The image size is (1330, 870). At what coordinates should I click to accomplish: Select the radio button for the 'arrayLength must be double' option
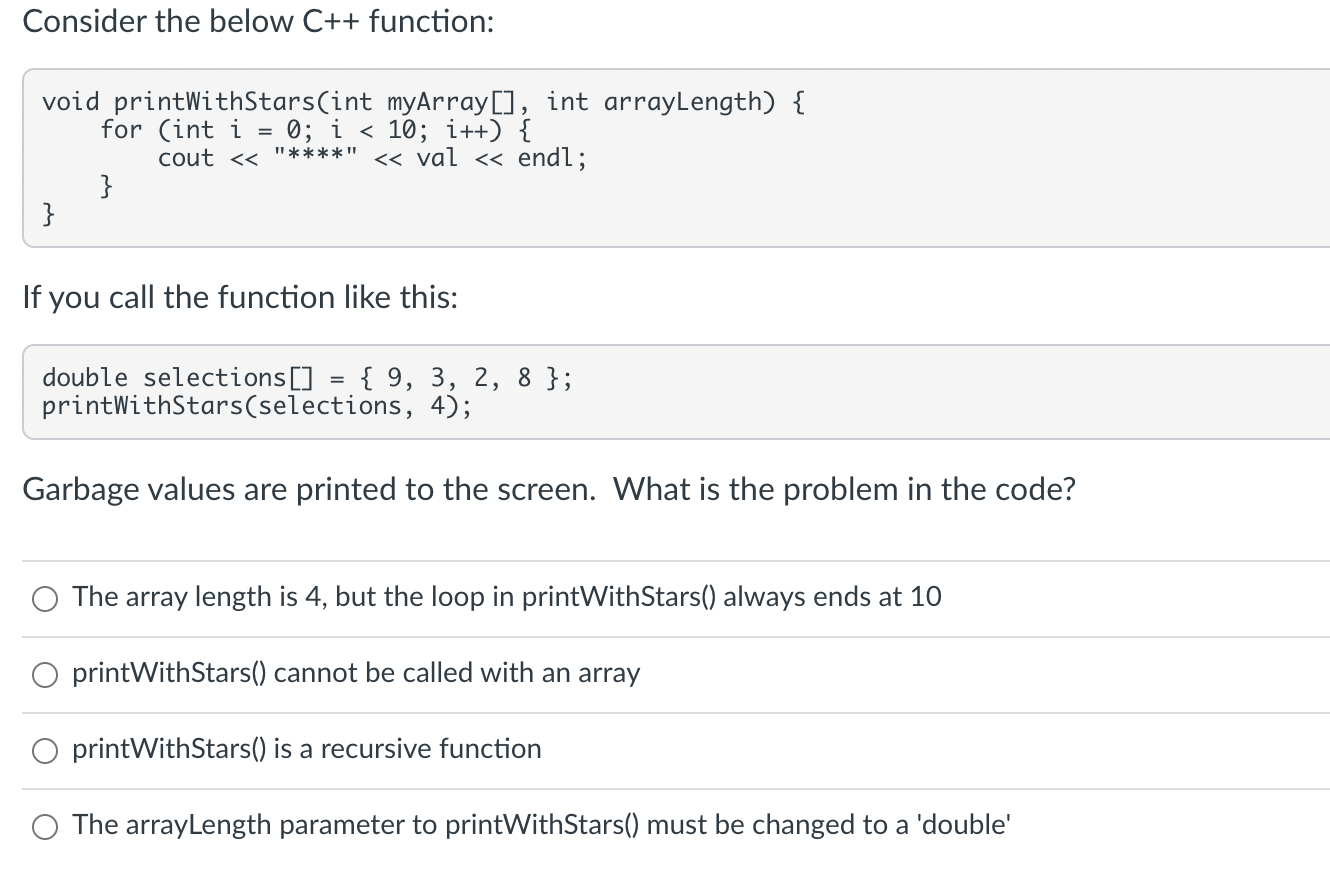[44, 826]
